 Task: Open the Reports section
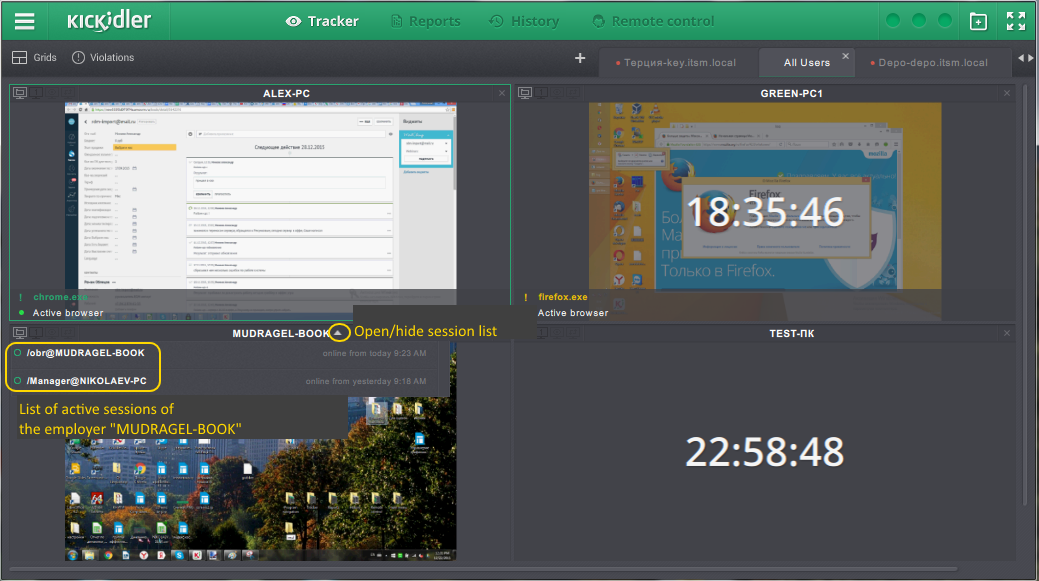(425, 21)
